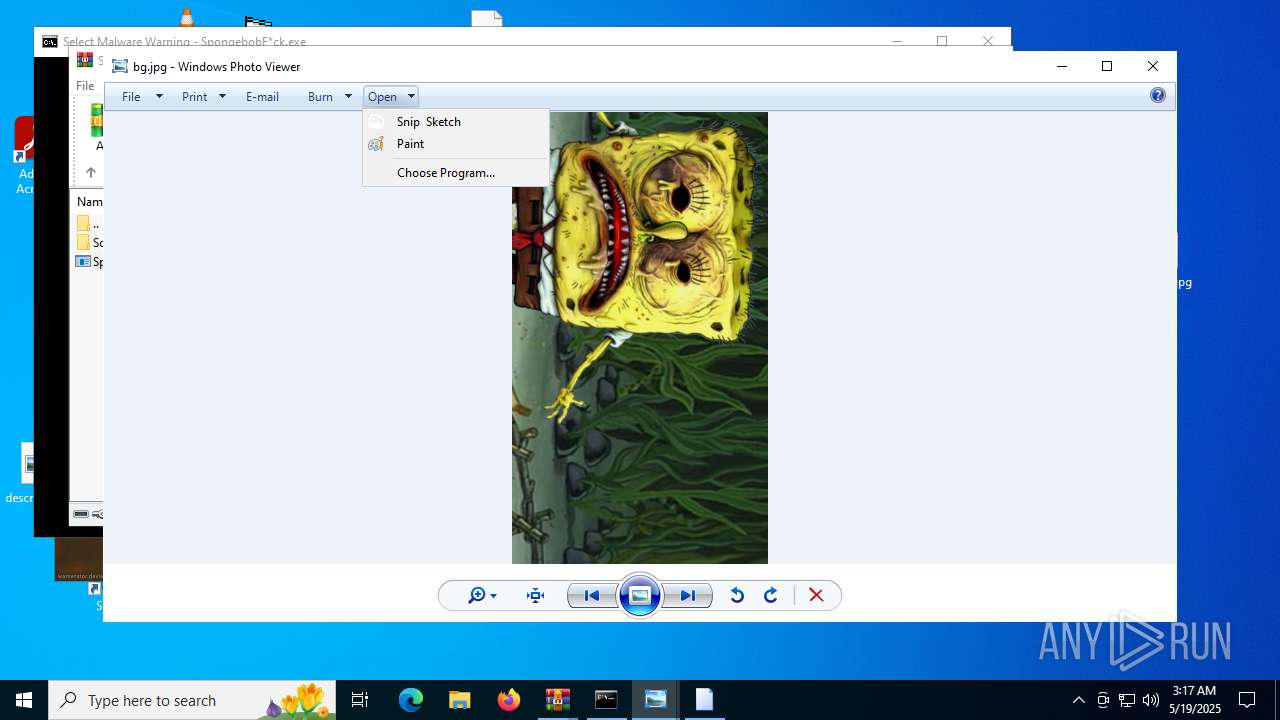This screenshot has width=1280, height=720.
Task: Switch to WinRAR taskbar icon
Action: pos(557,700)
